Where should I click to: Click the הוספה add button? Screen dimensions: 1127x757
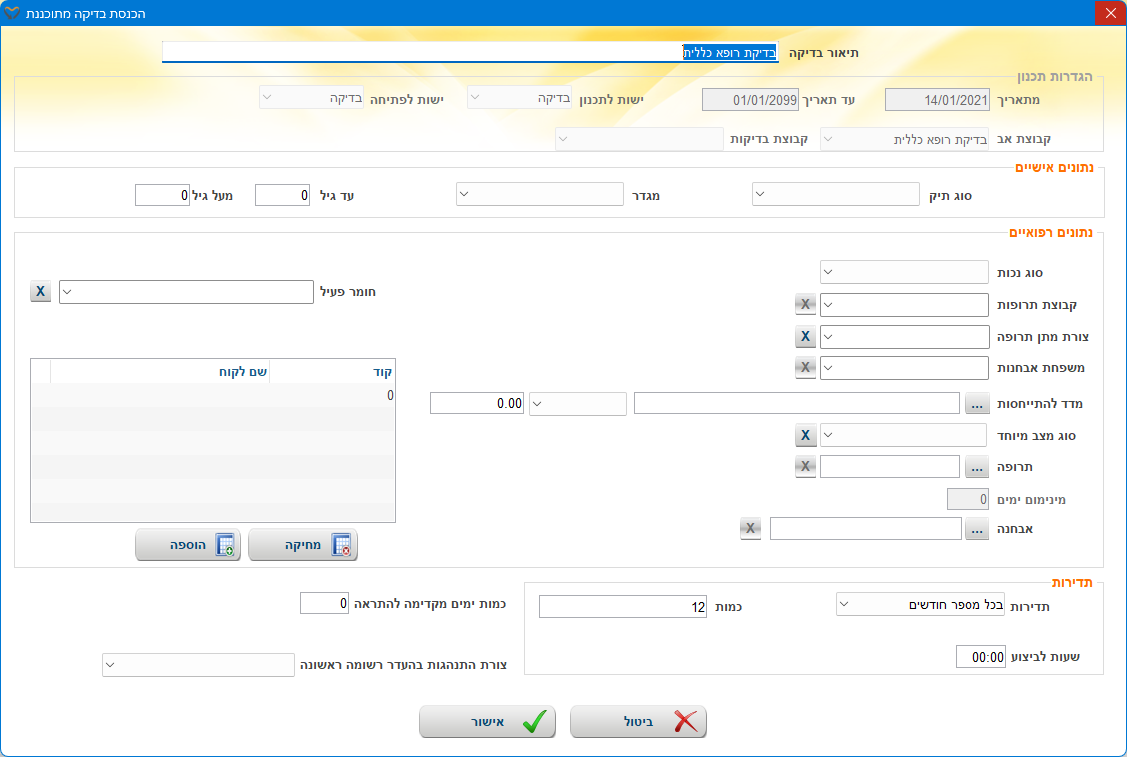188,545
